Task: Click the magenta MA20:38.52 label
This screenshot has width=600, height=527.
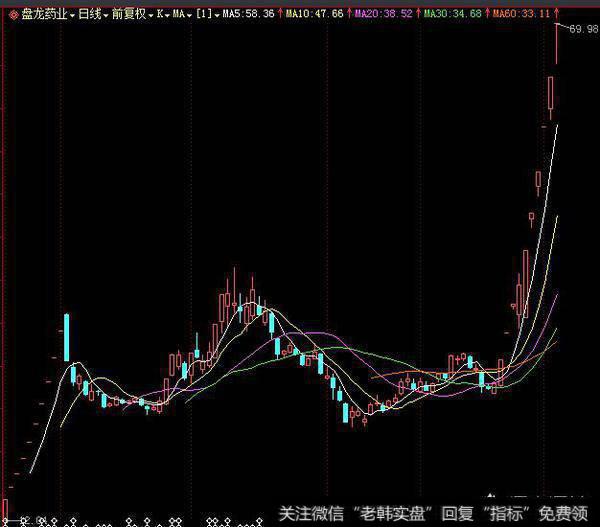Action: (384, 15)
